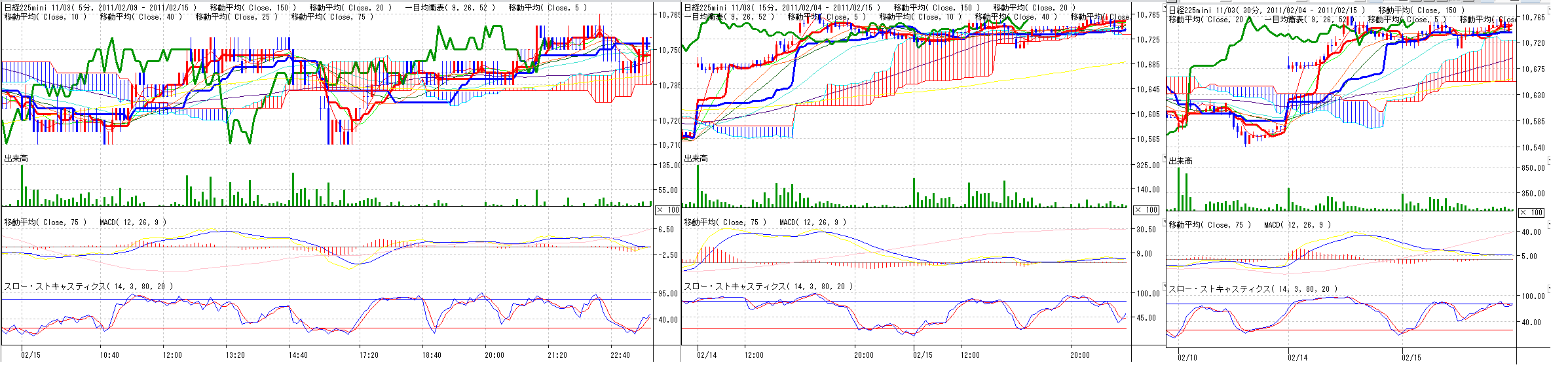Click the 10,630 price label on the 30分 chart

[x=1533, y=96]
